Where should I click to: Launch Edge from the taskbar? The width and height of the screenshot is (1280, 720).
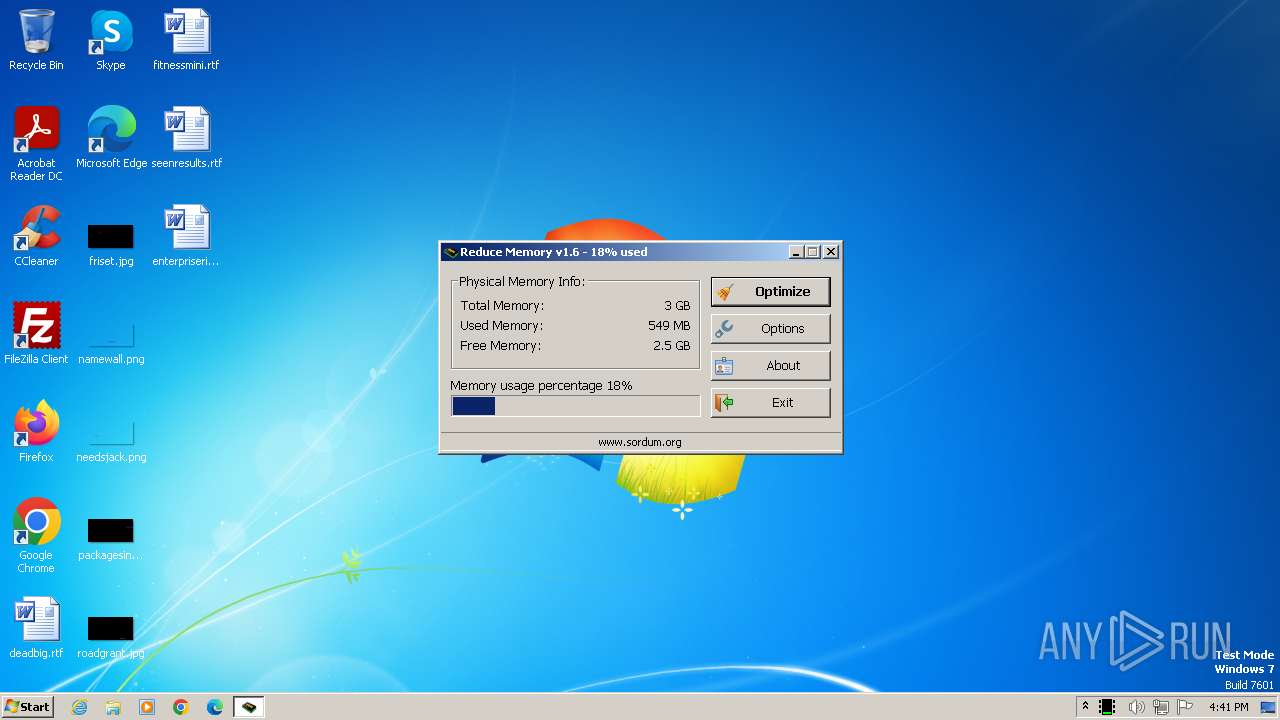point(215,707)
